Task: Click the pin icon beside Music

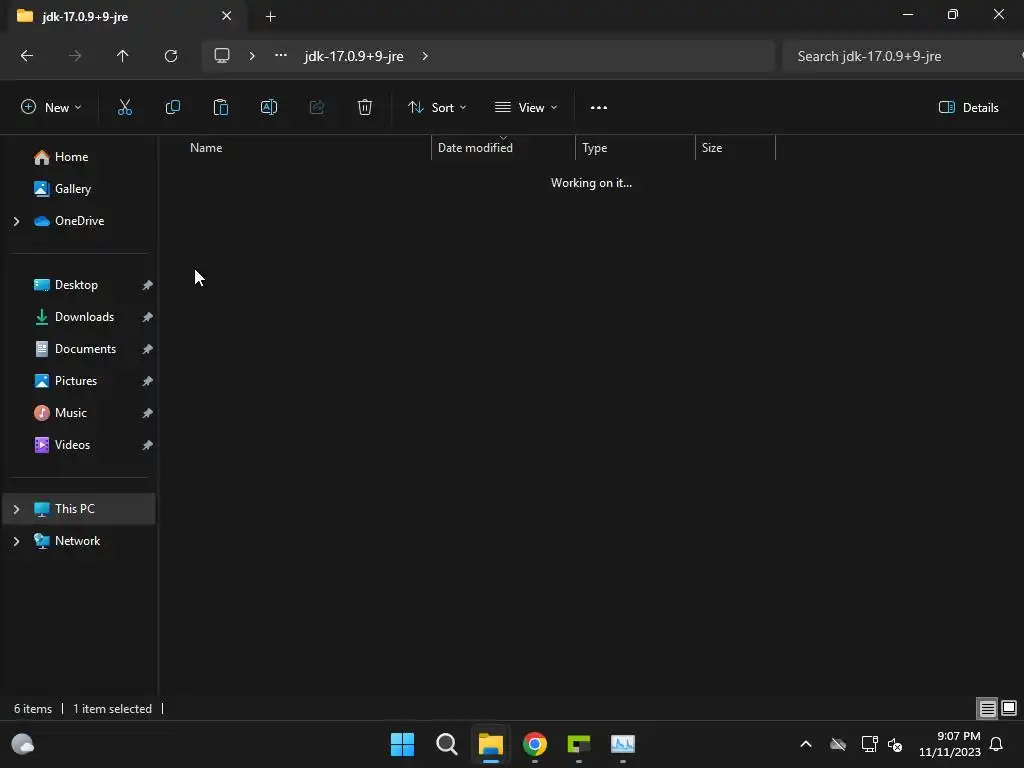Action: click(x=148, y=413)
